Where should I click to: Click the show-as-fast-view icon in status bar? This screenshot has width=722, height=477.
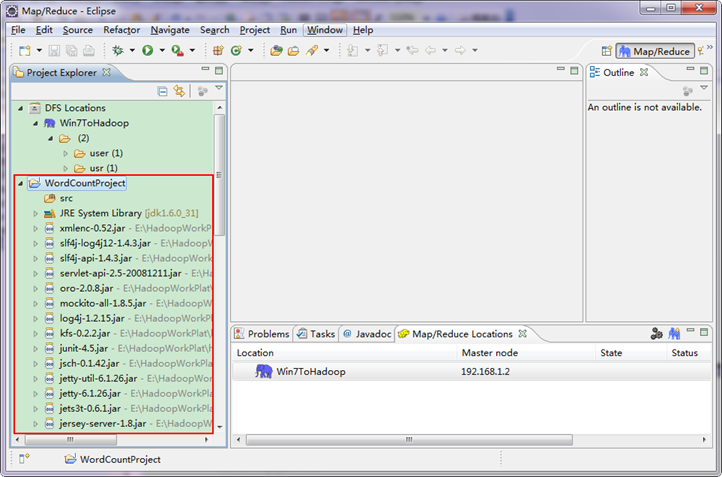pos(24,459)
